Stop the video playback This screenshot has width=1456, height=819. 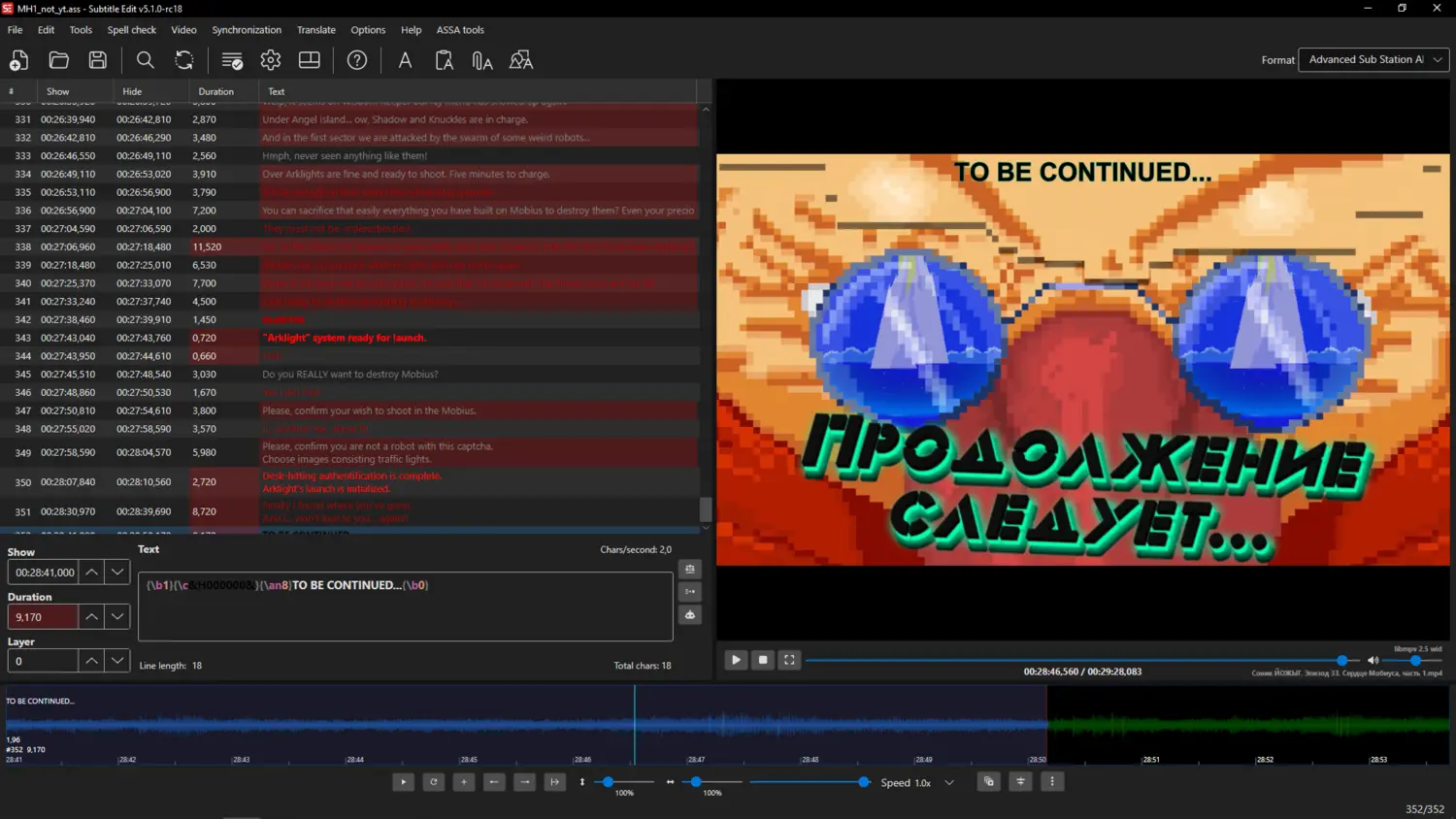tap(763, 660)
